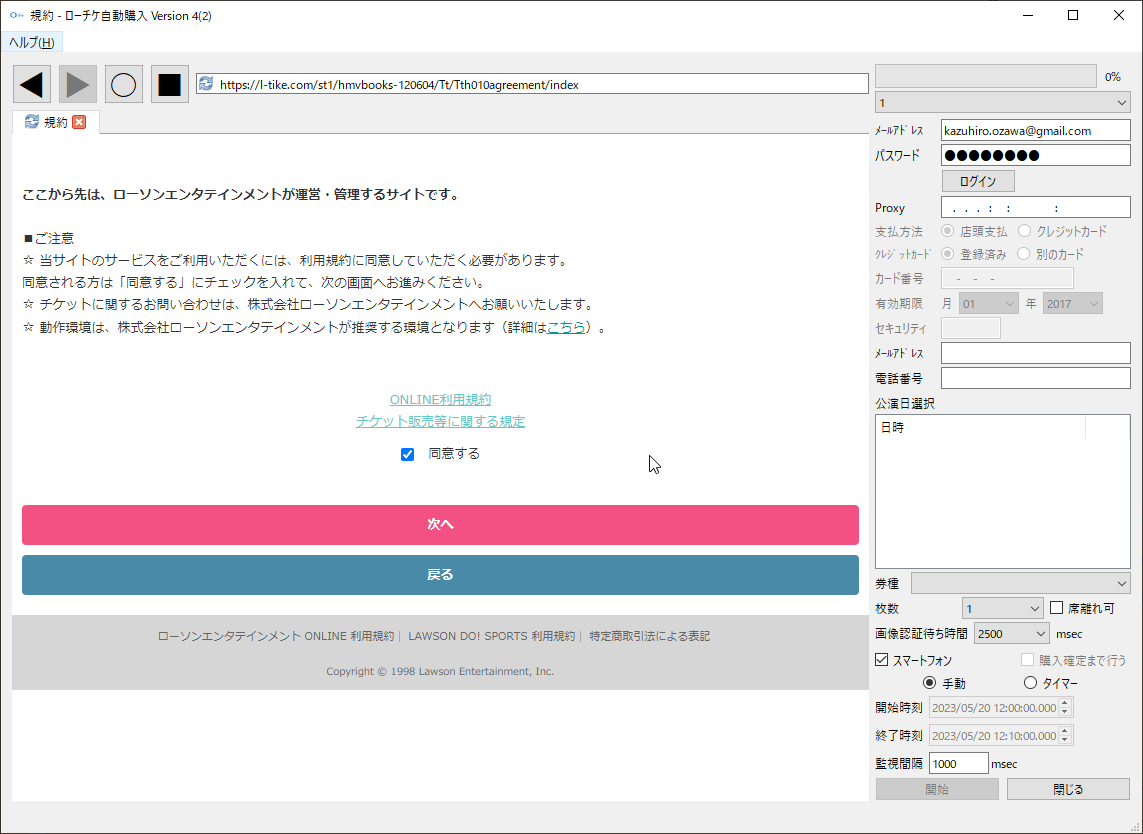This screenshot has height=834, width=1143.
Task: Click the ■ご注意 heading text
Action: point(48,238)
